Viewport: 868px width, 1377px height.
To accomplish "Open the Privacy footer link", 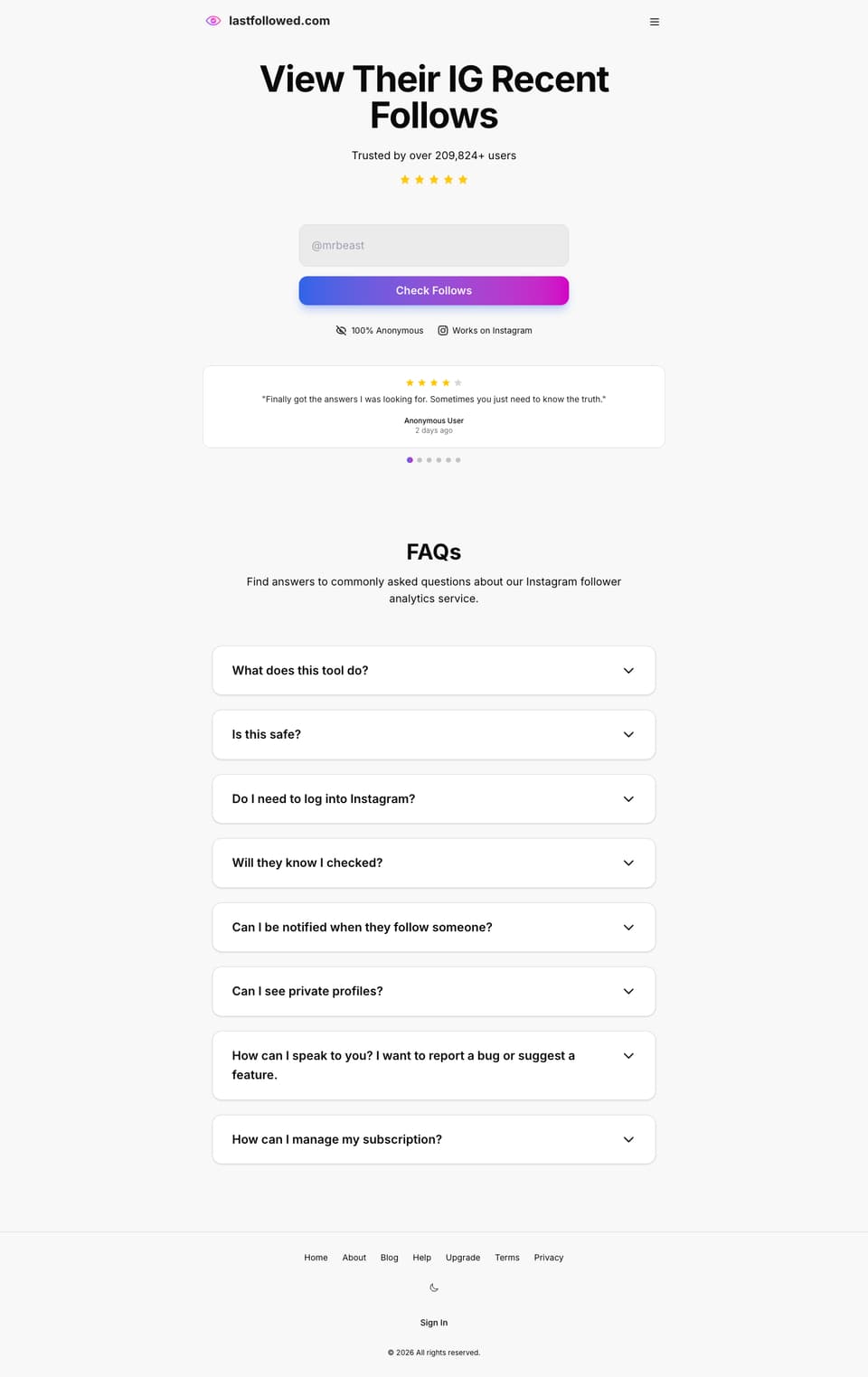I will (x=549, y=1258).
